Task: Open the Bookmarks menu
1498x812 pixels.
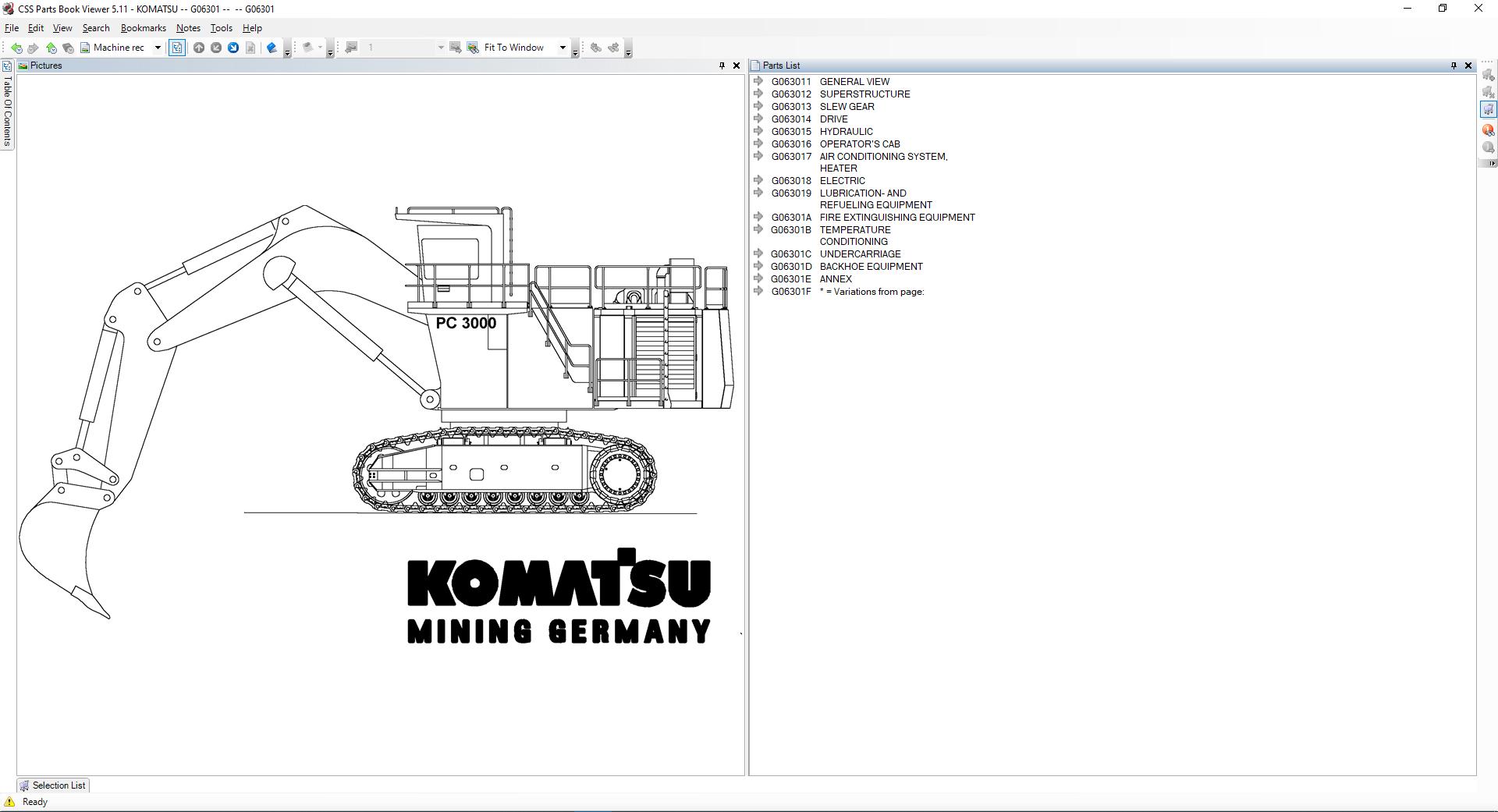Action: pos(143,27)
